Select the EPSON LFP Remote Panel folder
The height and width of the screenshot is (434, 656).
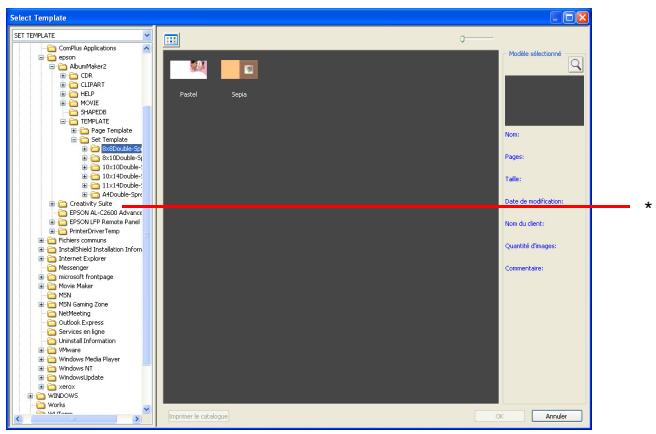point(105,222)
